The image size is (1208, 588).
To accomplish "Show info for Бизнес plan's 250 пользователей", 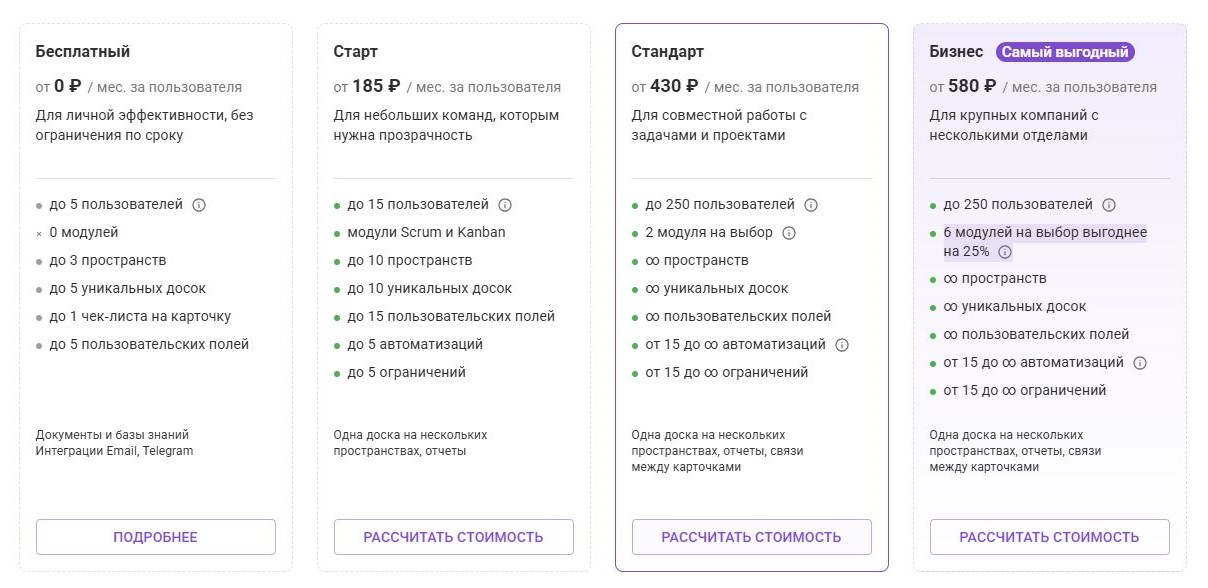I will click(1109, 205).
